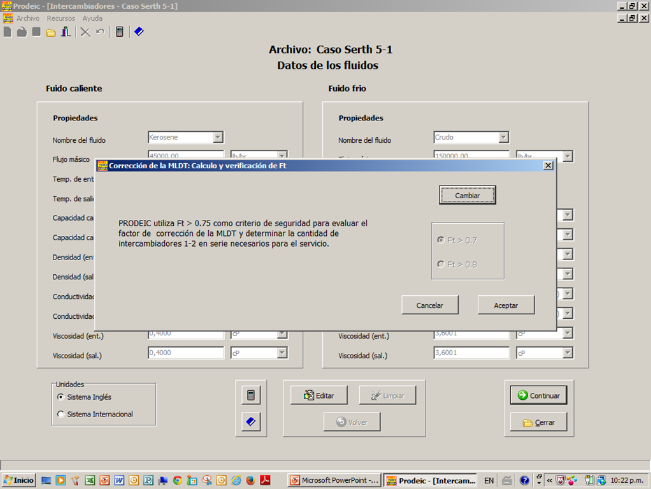The width and height of the screenshot is (651, 489).
Task: Click the Cambiar button in the dialog
Action: 467,195
